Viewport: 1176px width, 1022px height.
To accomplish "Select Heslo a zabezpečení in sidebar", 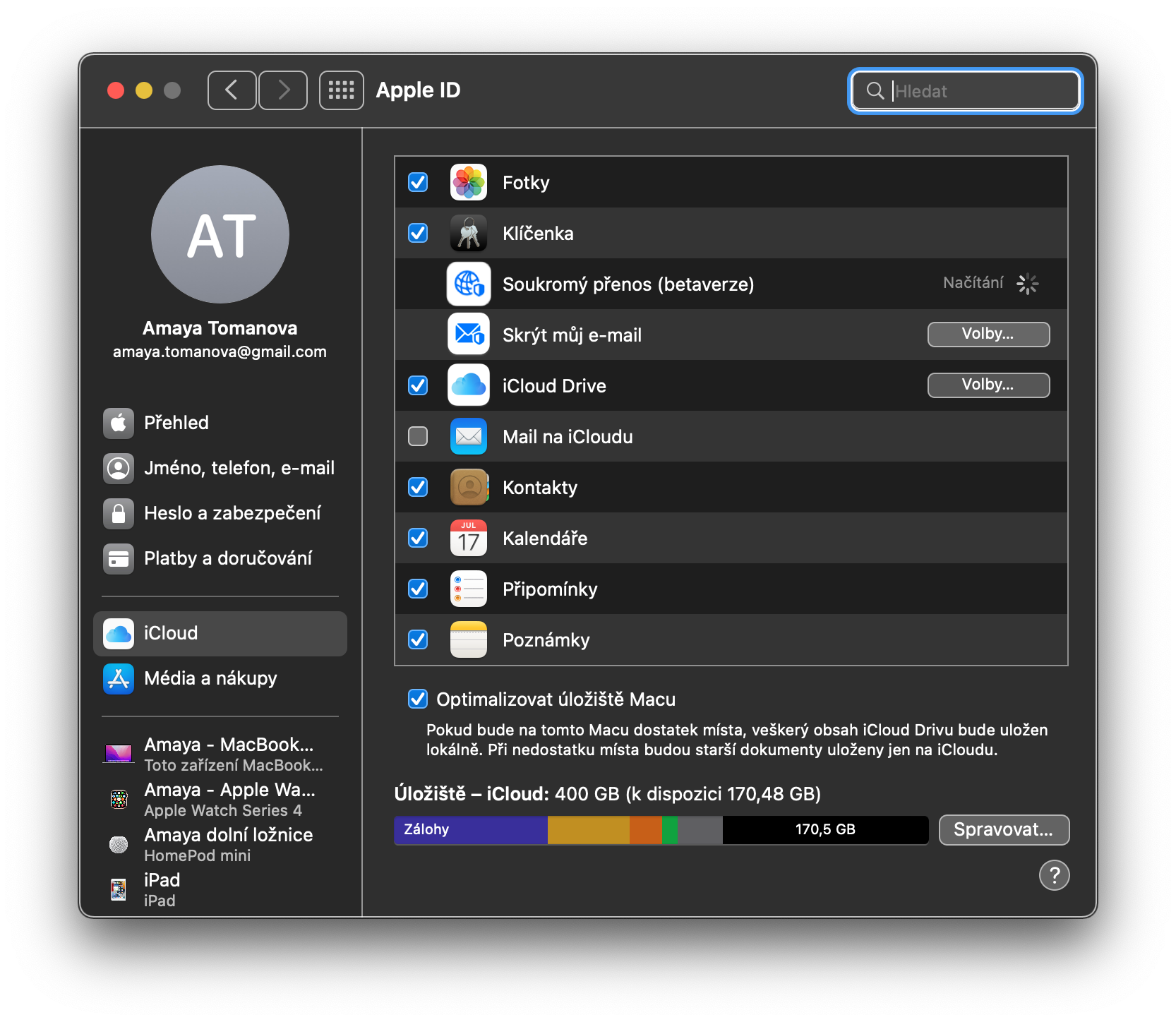I will click(220, 513).
